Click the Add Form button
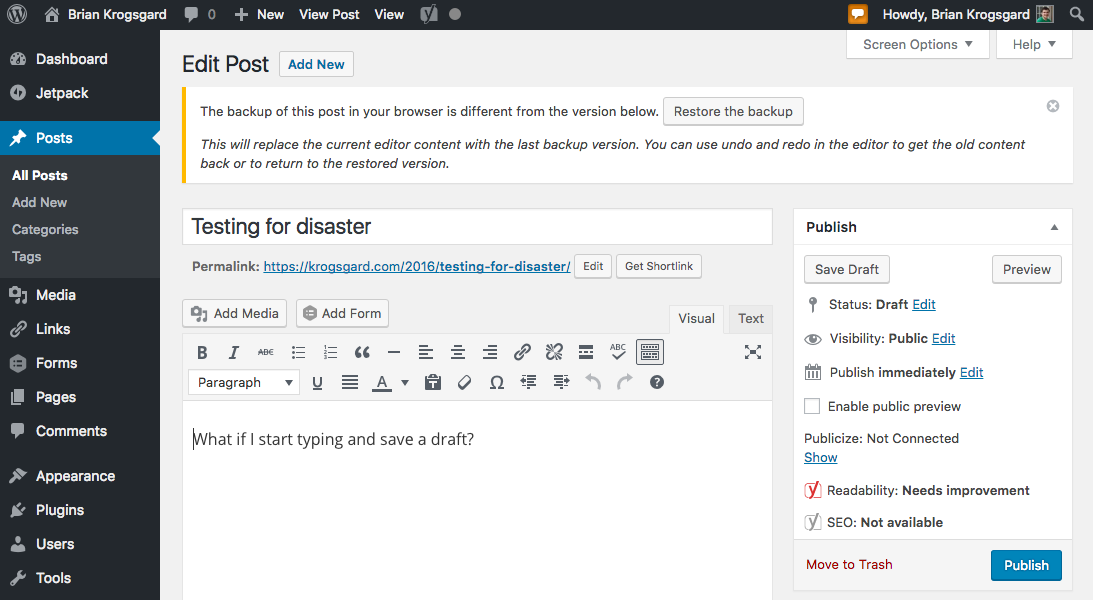The image size is (1093, 600). coord(342,314)
